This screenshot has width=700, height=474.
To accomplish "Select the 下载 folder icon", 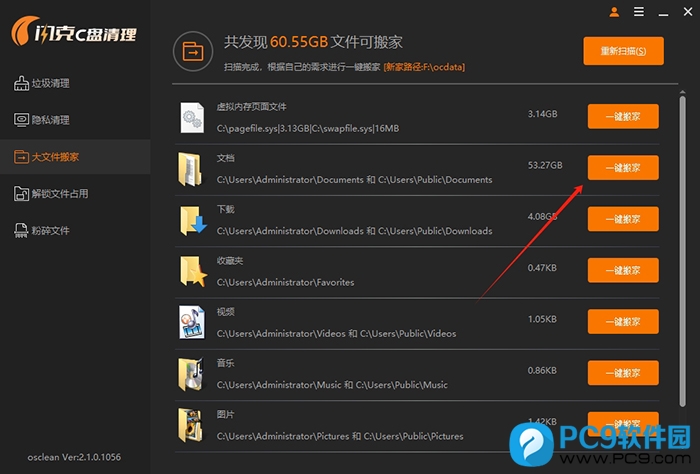I will 192,220.
